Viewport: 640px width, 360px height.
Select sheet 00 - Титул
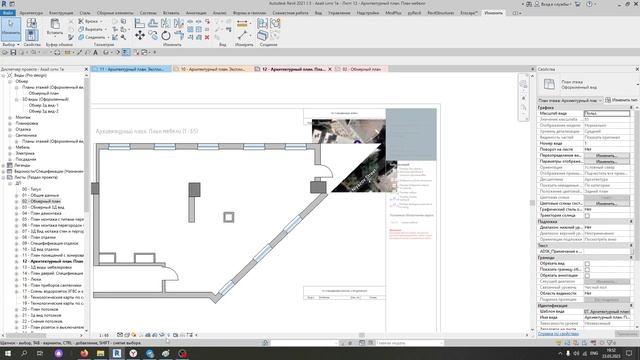pos(31,189)
